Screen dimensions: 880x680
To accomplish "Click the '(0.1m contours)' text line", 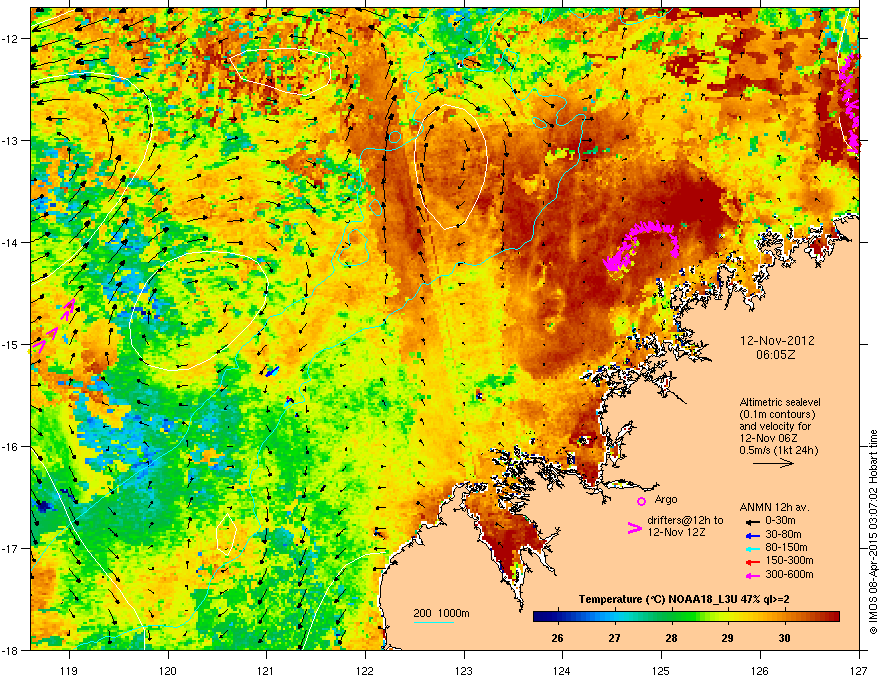I will 778,415.
